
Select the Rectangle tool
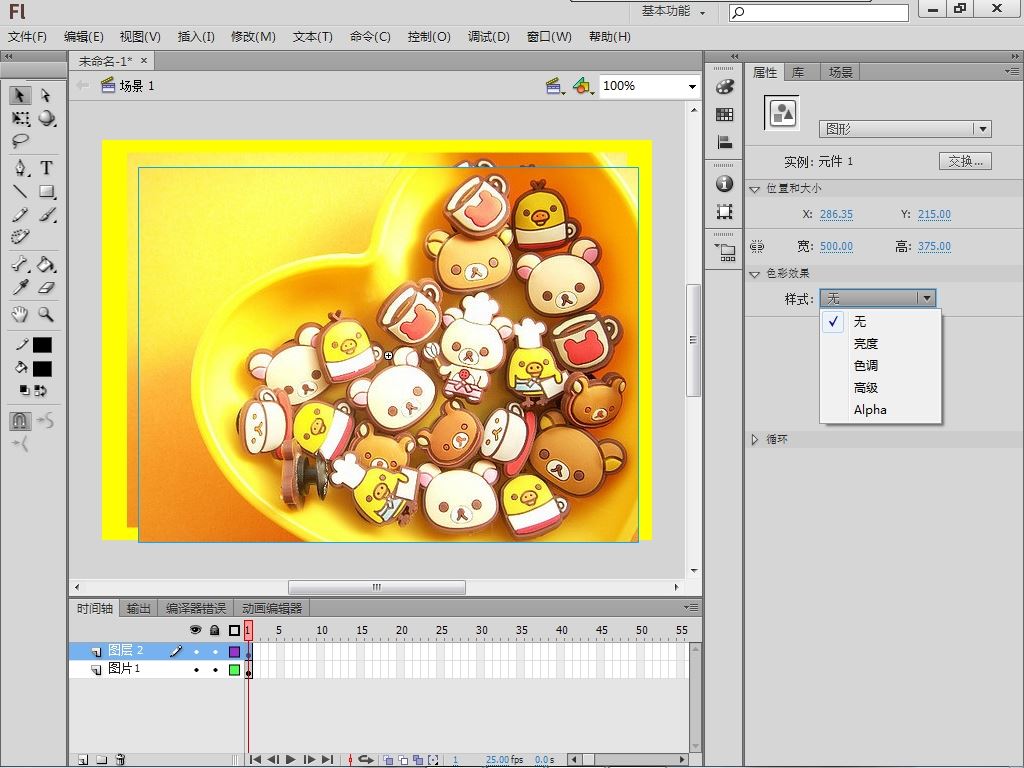coord(46,191)
